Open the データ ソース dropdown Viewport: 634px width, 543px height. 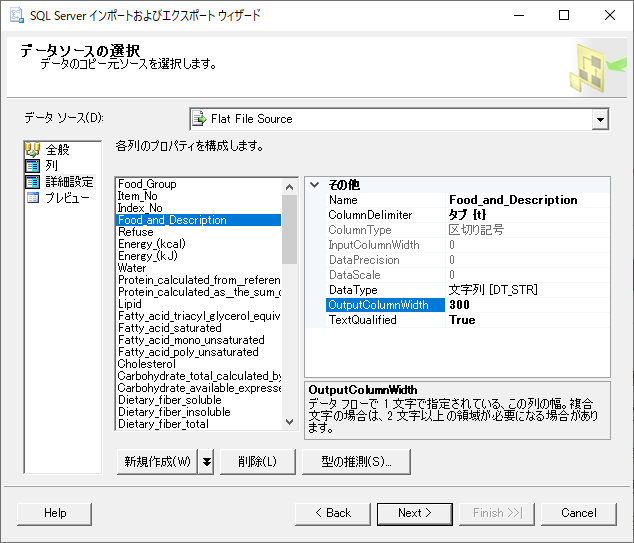click(599, 119)
